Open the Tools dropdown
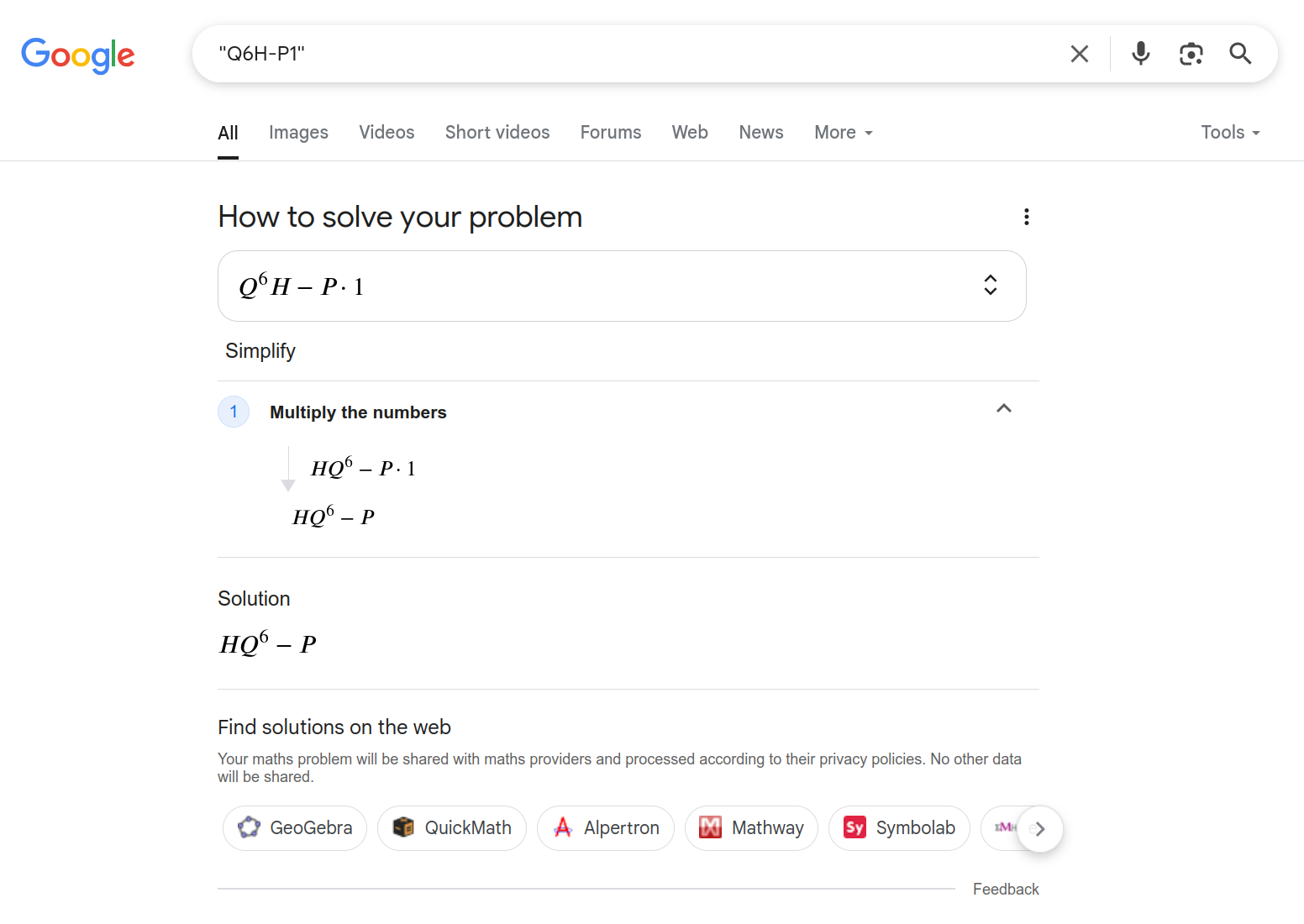Image resolution: width=1304 pixels, height=924 pixels. [x=1230, y=133]
